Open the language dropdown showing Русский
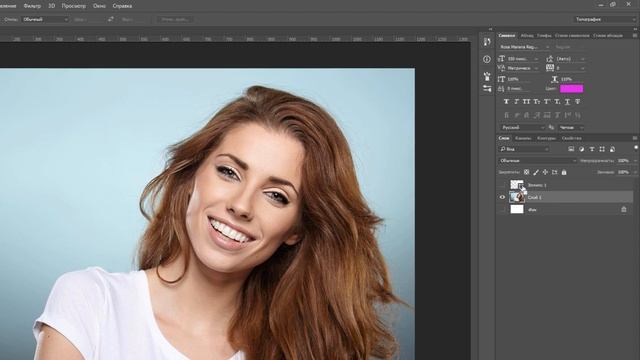The width and height of the screenshot is (640, 360). 522,128
